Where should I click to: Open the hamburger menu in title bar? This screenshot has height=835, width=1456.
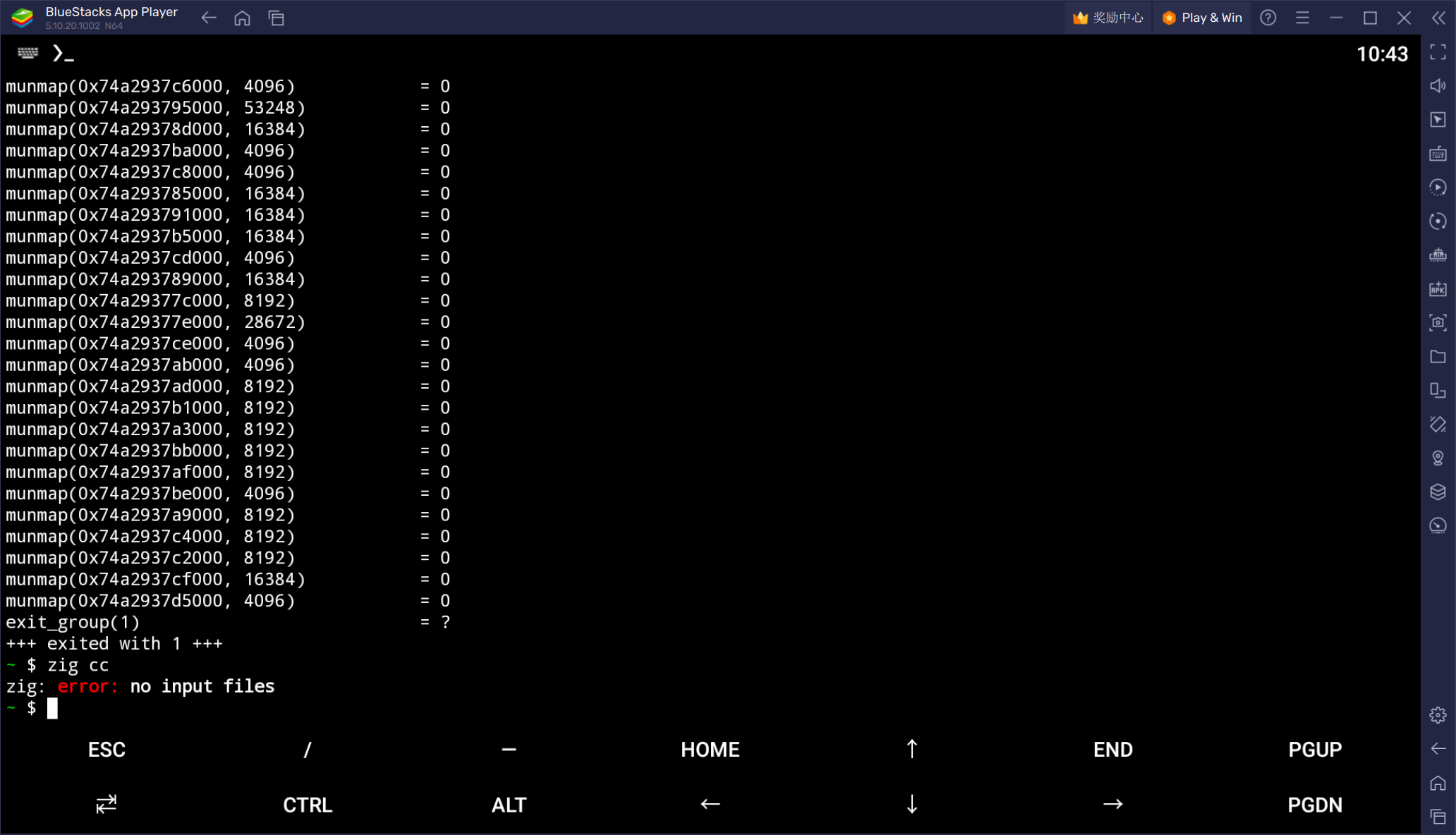click(x=1302, y=18)
